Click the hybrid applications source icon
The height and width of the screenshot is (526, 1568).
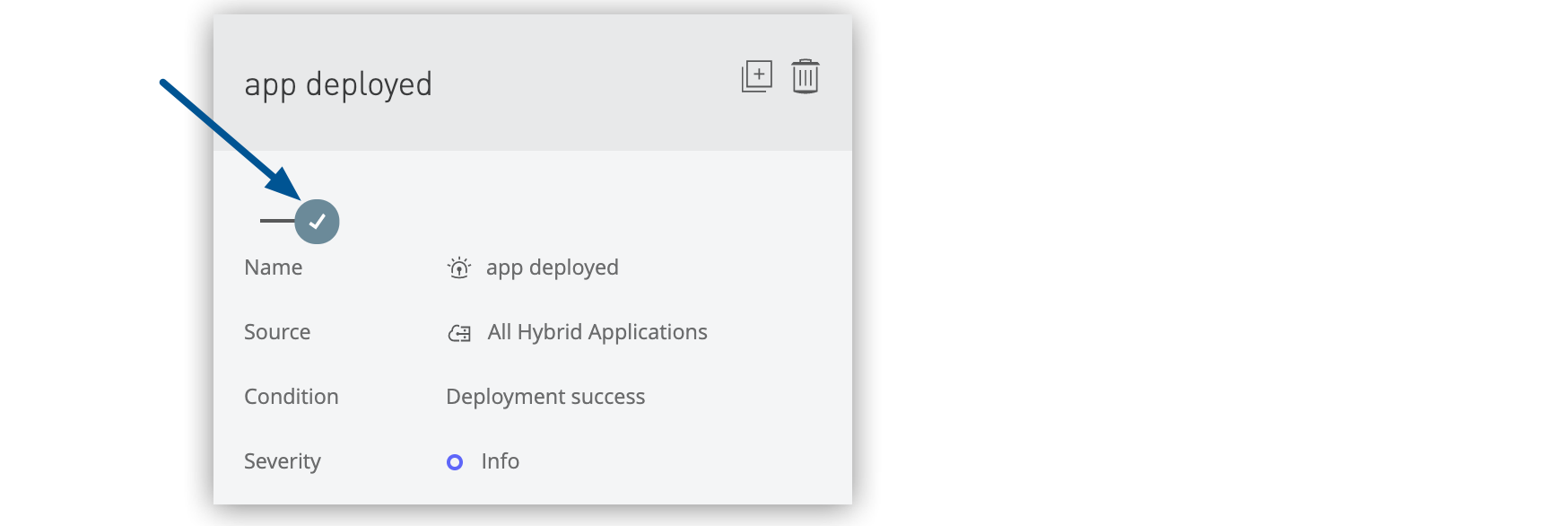[459, 333]
